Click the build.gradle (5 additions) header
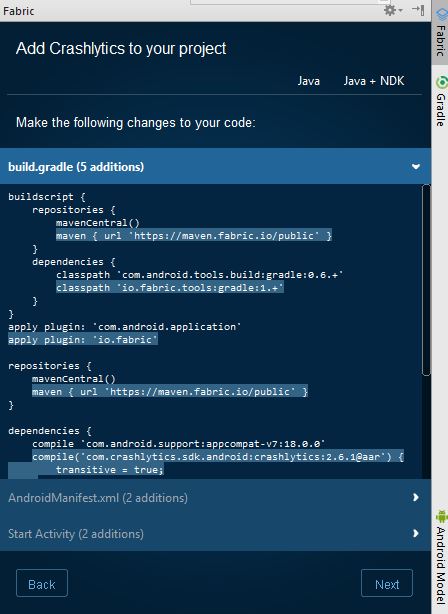Image resolution: width=448 pixels, height=614 pixels. click(x=215, y=166)
